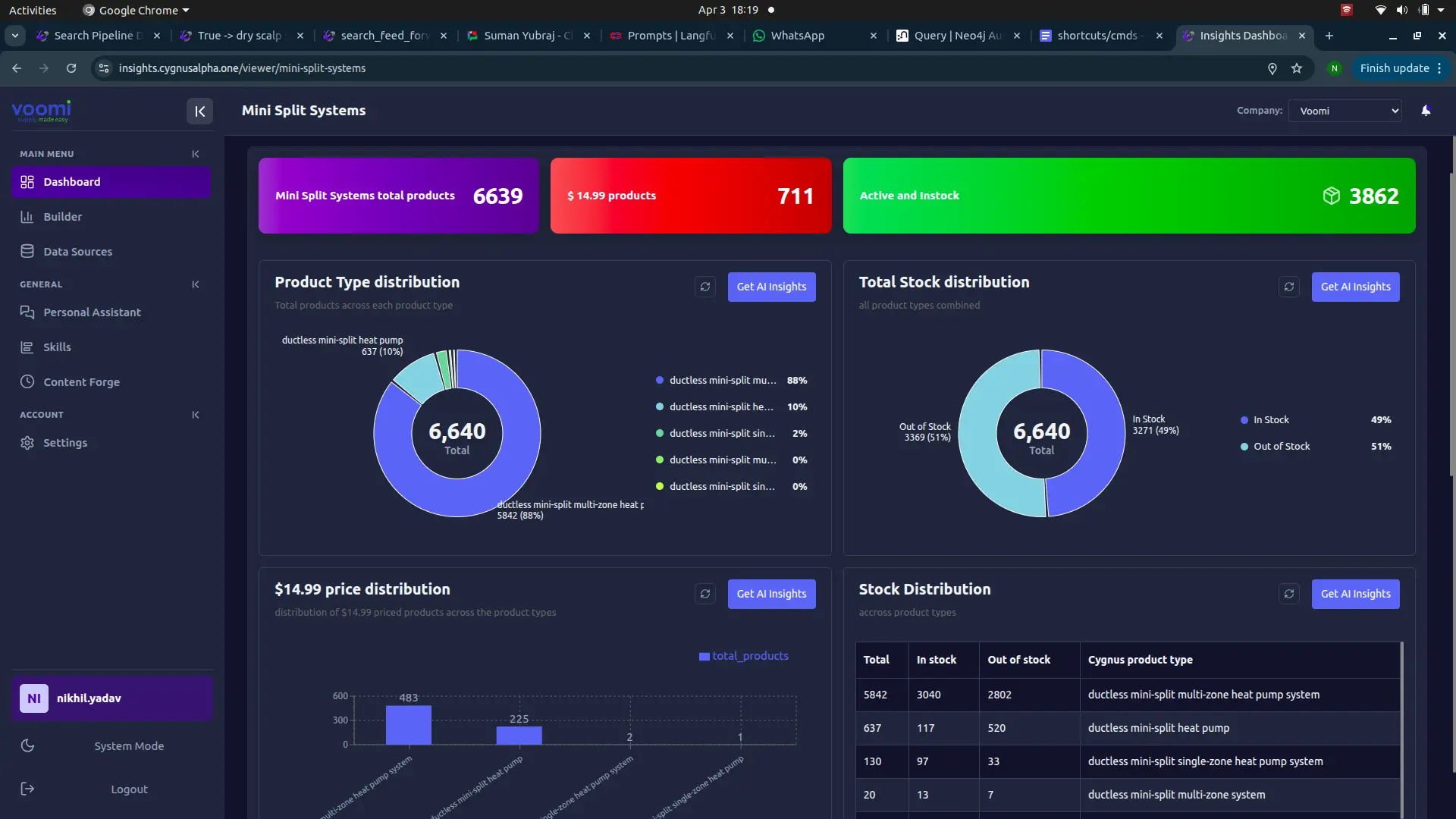The image size is (1456, 819).
Task: Get AI Insights for $14.99 price distribution
Action: (771, 594)
